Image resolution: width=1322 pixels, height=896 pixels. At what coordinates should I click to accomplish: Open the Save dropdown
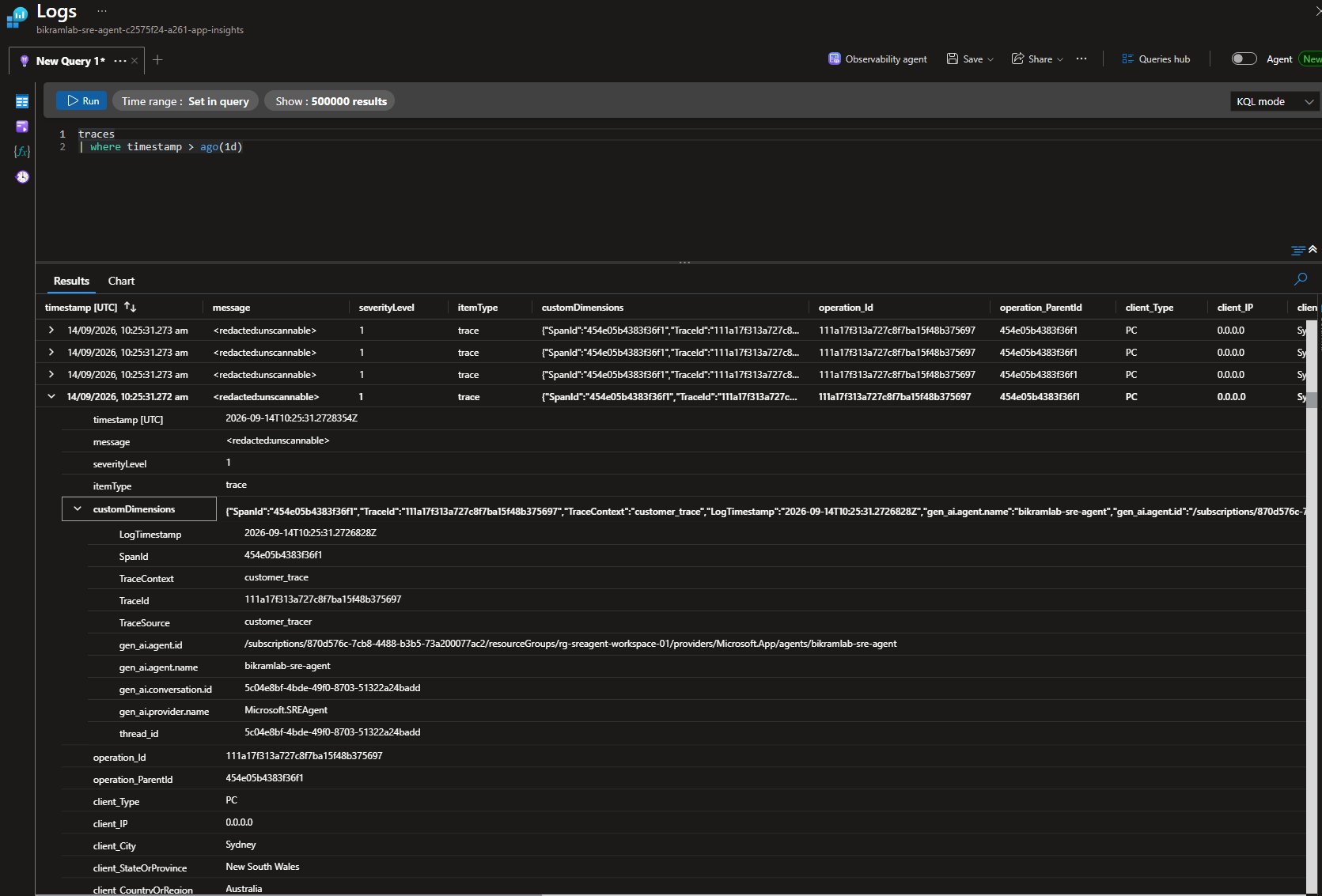tap(970, 59)
